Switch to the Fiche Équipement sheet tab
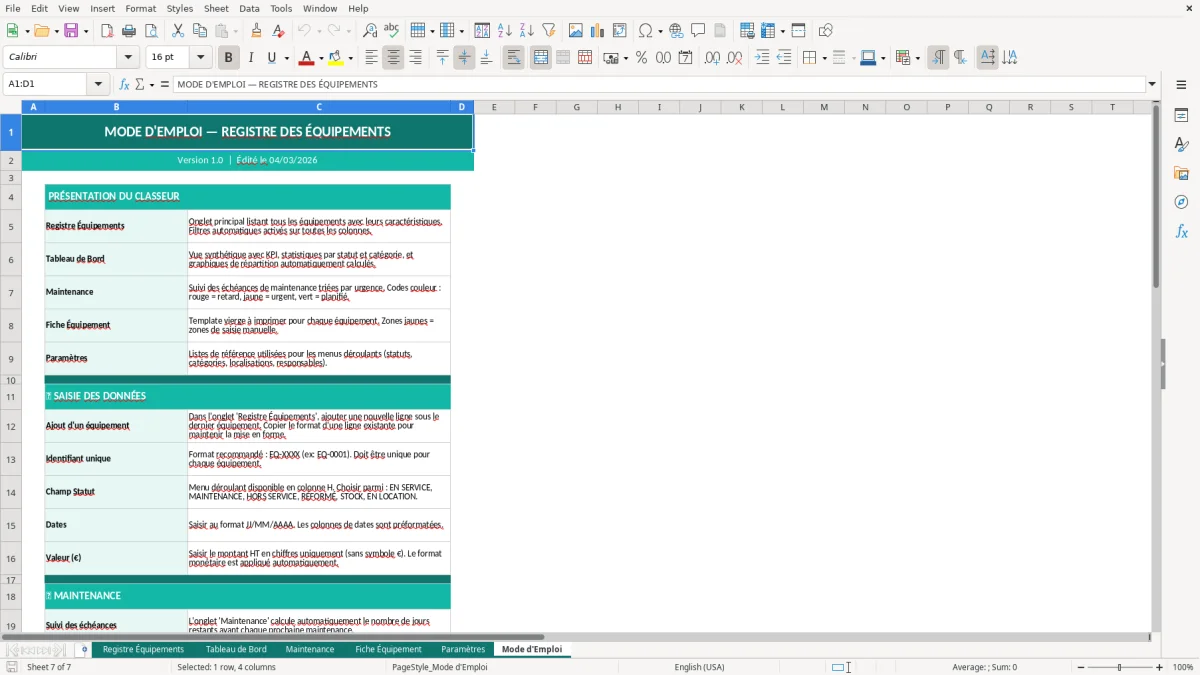1200x675 pixels. 388,649
